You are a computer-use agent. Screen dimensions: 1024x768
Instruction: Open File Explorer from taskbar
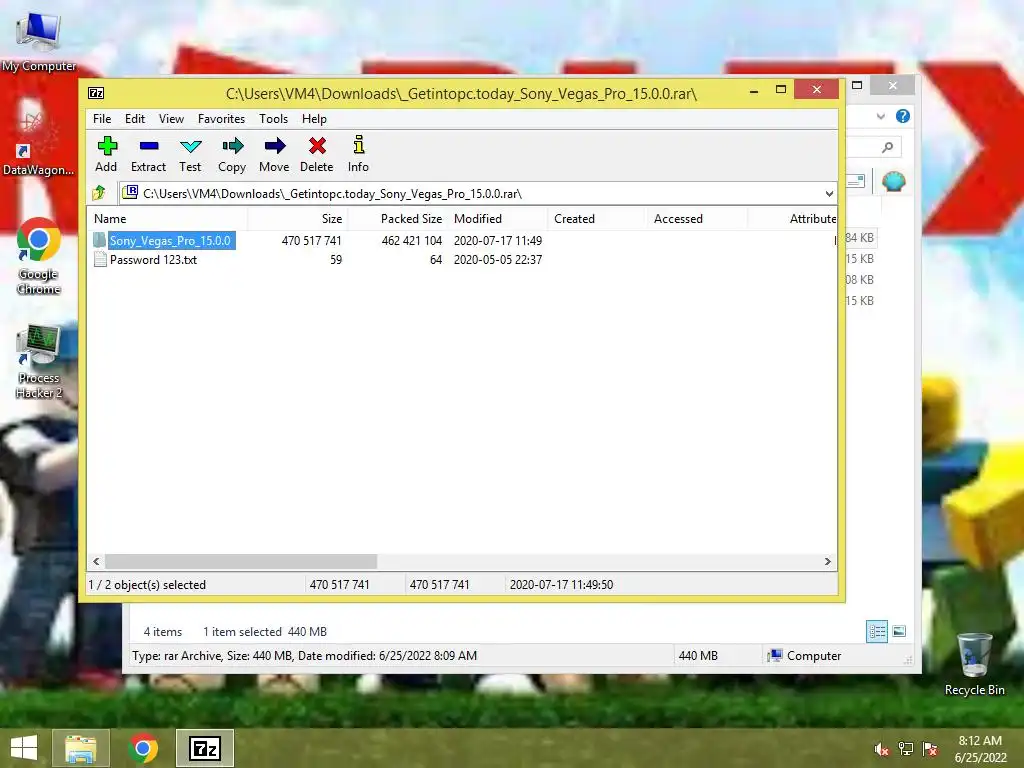coord(80,748)
